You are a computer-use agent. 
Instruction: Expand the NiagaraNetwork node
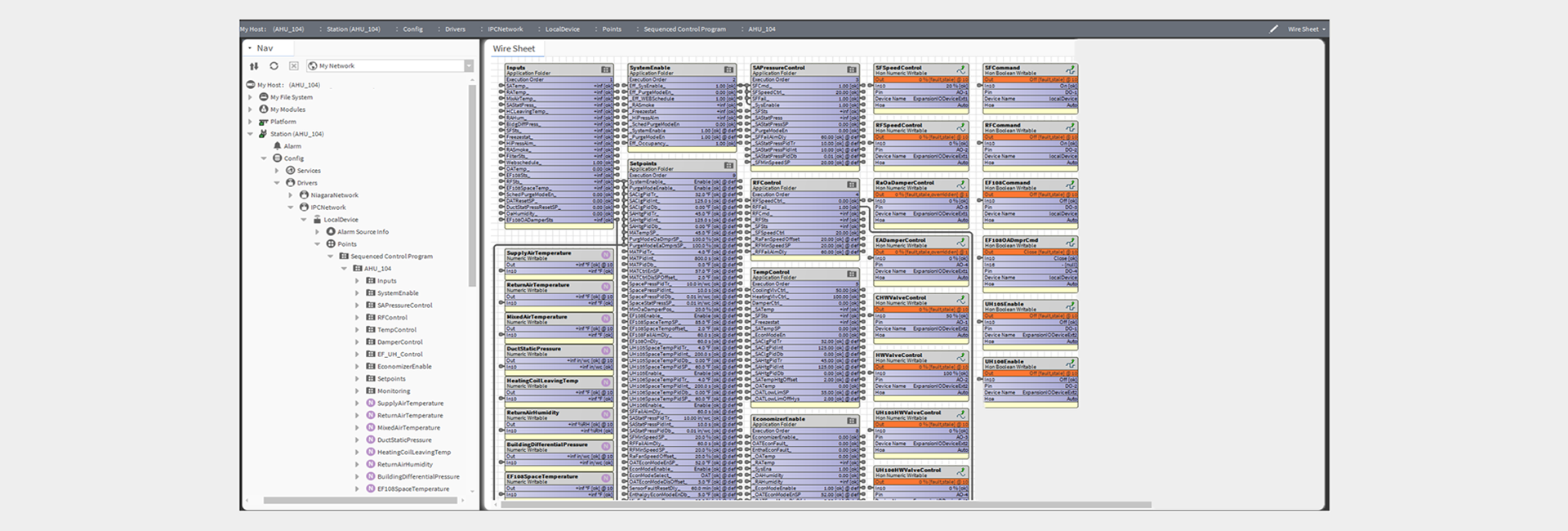click(290, 195)
